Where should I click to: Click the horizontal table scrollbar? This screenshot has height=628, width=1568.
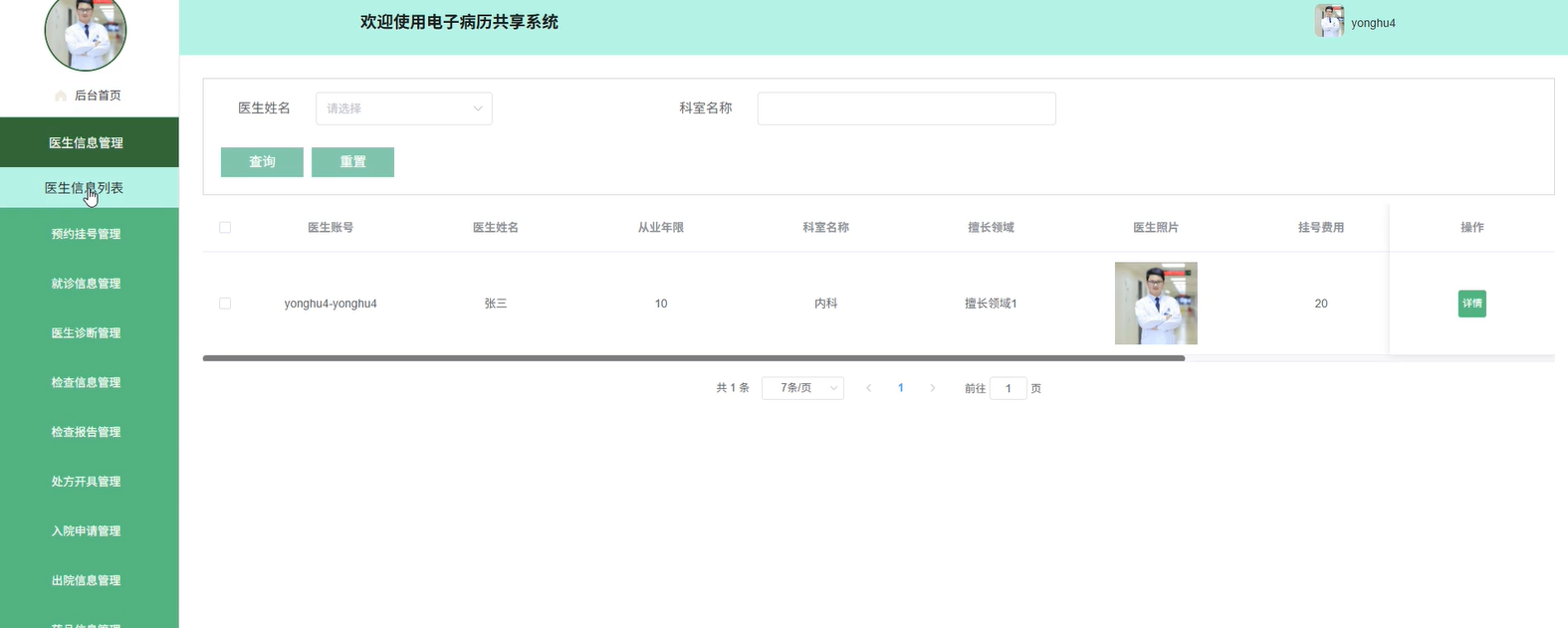pos(693,357)
